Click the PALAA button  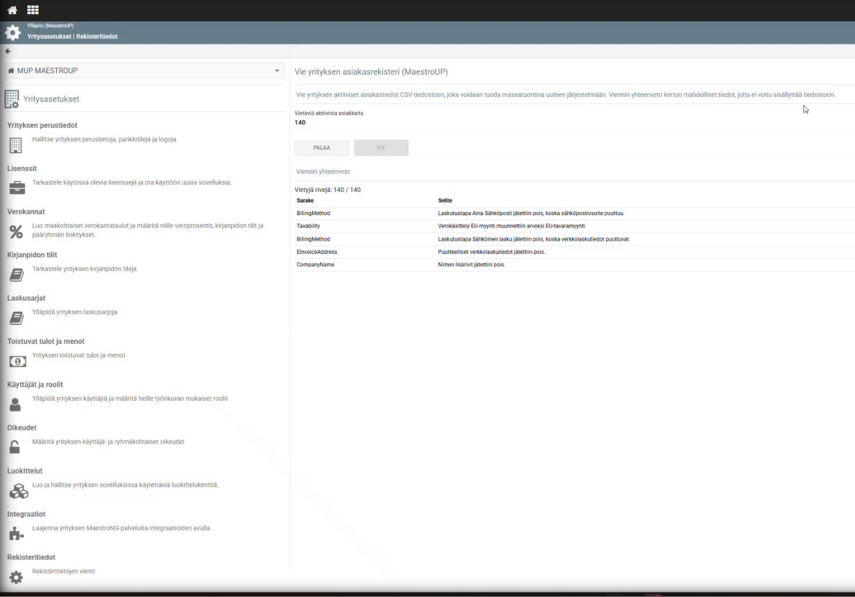coord(322,148)
